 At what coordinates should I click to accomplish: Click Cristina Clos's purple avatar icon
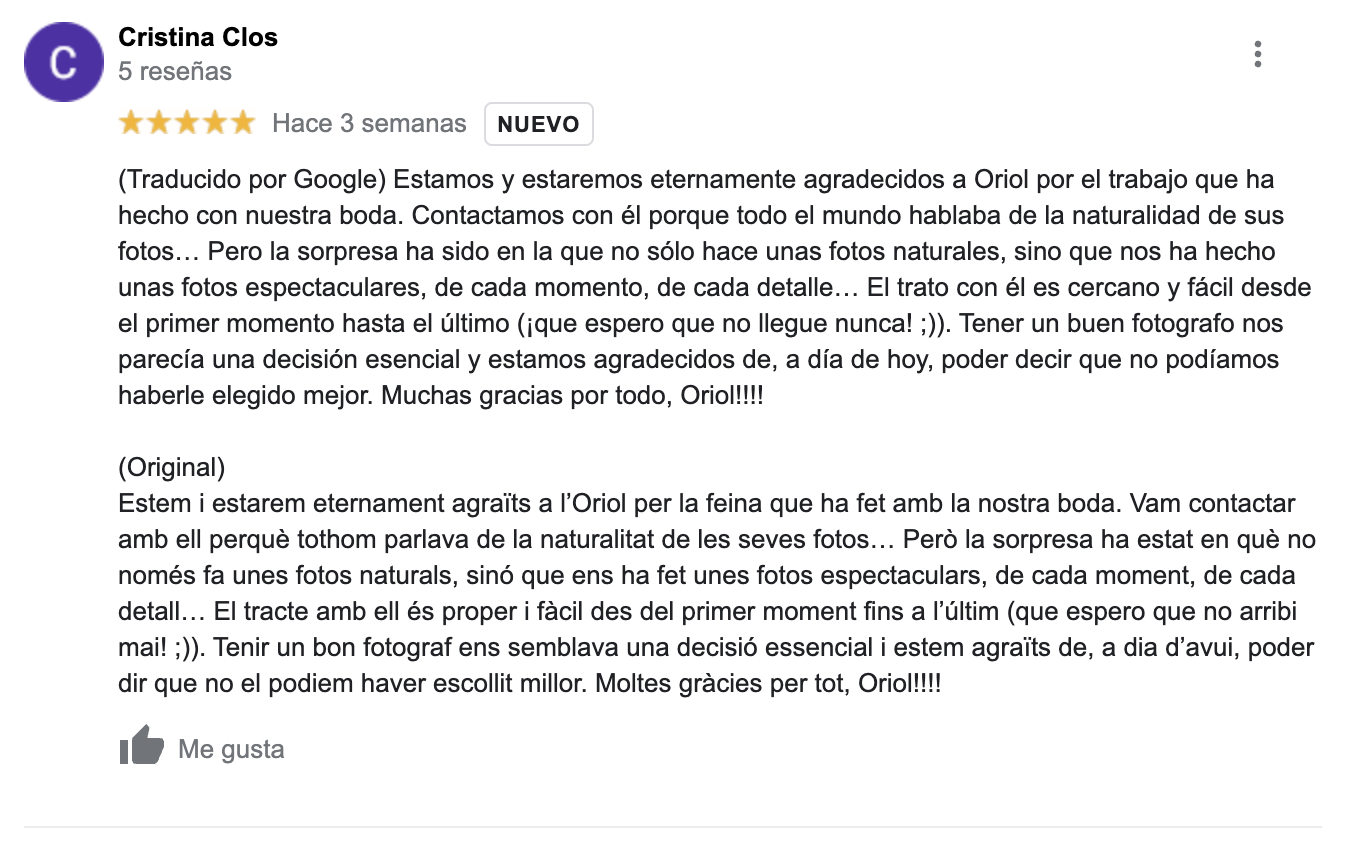63,62
